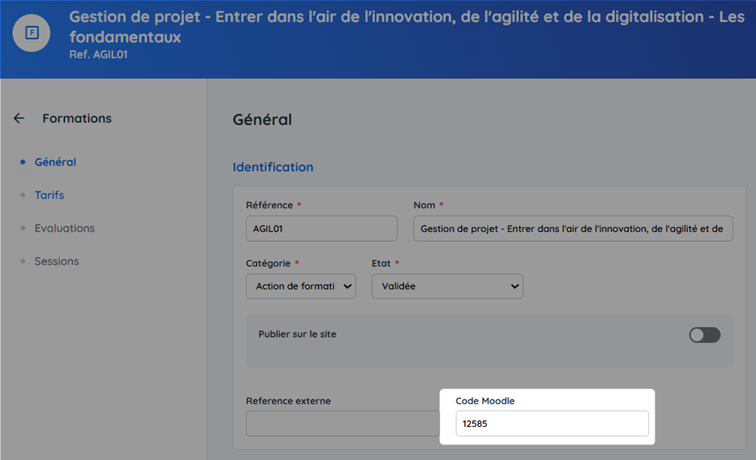
Task: Click the Code Moodle label
Action: tap(487, 401)
